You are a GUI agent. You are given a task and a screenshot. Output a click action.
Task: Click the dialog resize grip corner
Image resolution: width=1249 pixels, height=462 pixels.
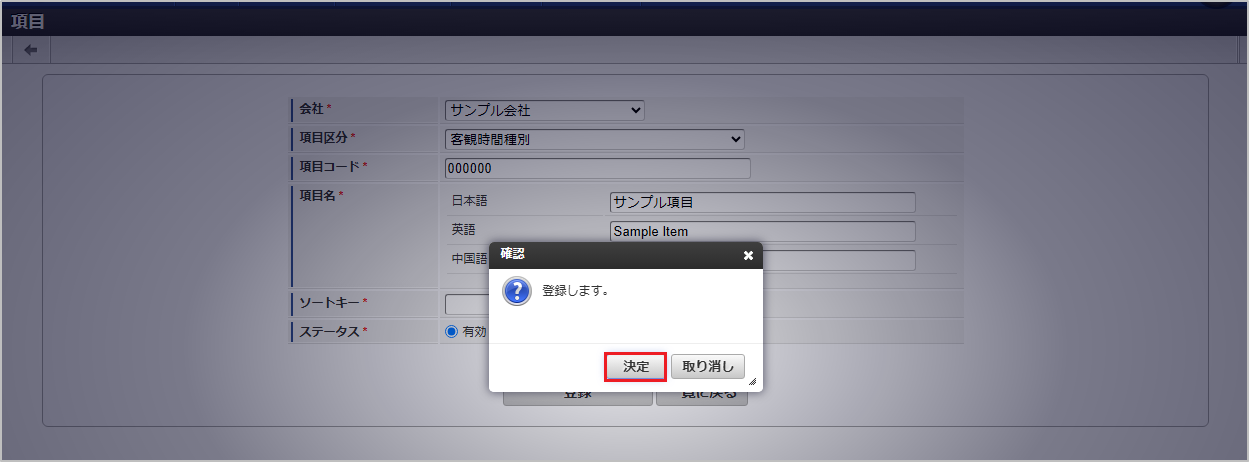(x=752, y=381)
